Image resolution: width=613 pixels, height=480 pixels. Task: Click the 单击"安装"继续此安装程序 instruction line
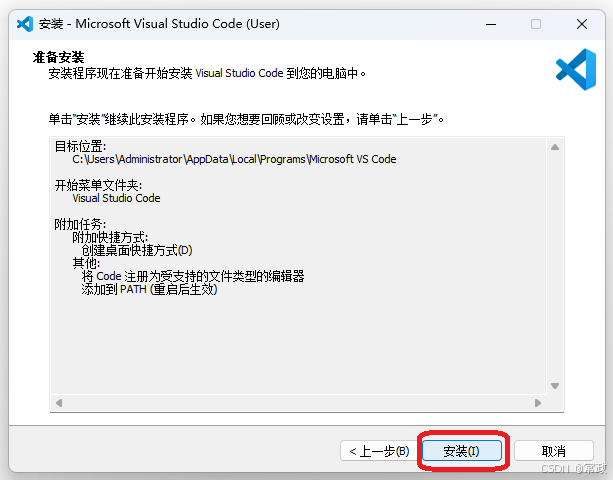246,119
